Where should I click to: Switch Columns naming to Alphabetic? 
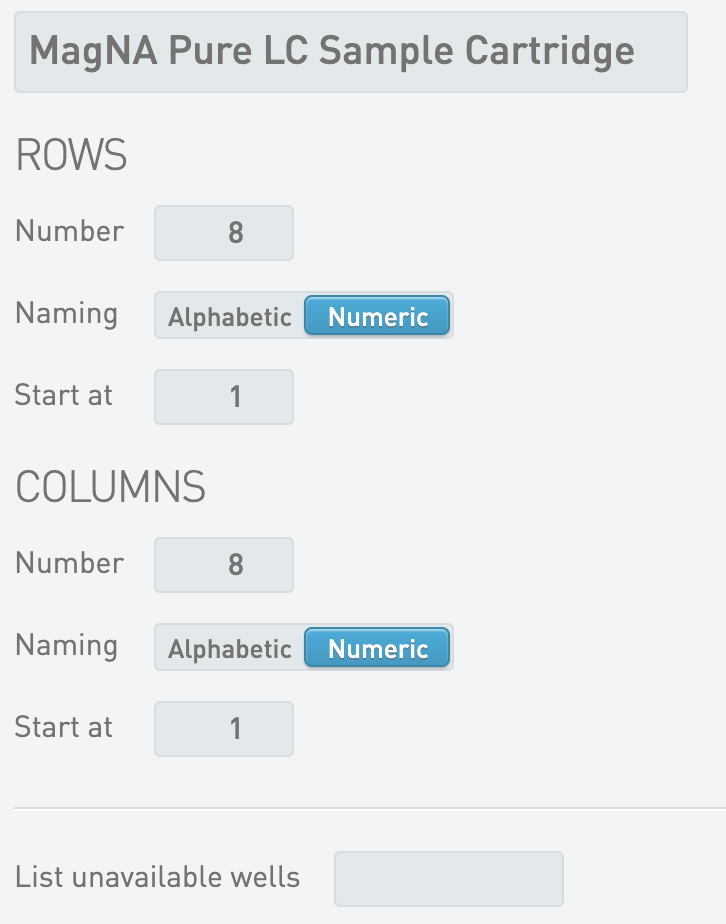pyautogui.click(x=230, y=648)
